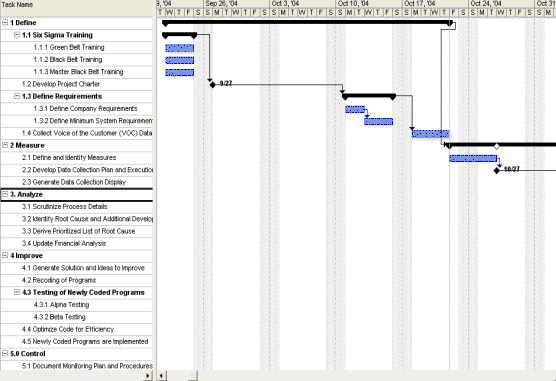
Task: Click the Define and Identify Measures bar
Action: coord(473,158)
